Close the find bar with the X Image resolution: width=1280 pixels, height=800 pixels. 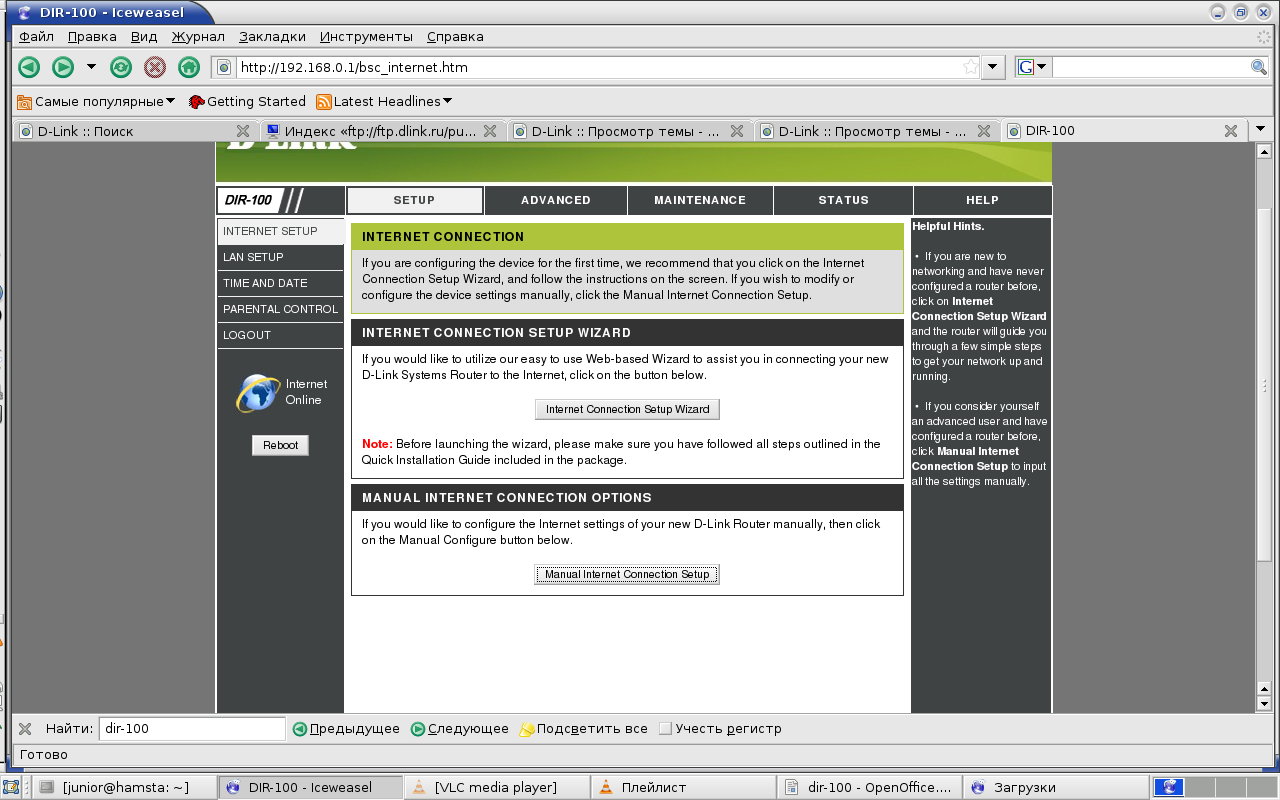coord(26,729)
